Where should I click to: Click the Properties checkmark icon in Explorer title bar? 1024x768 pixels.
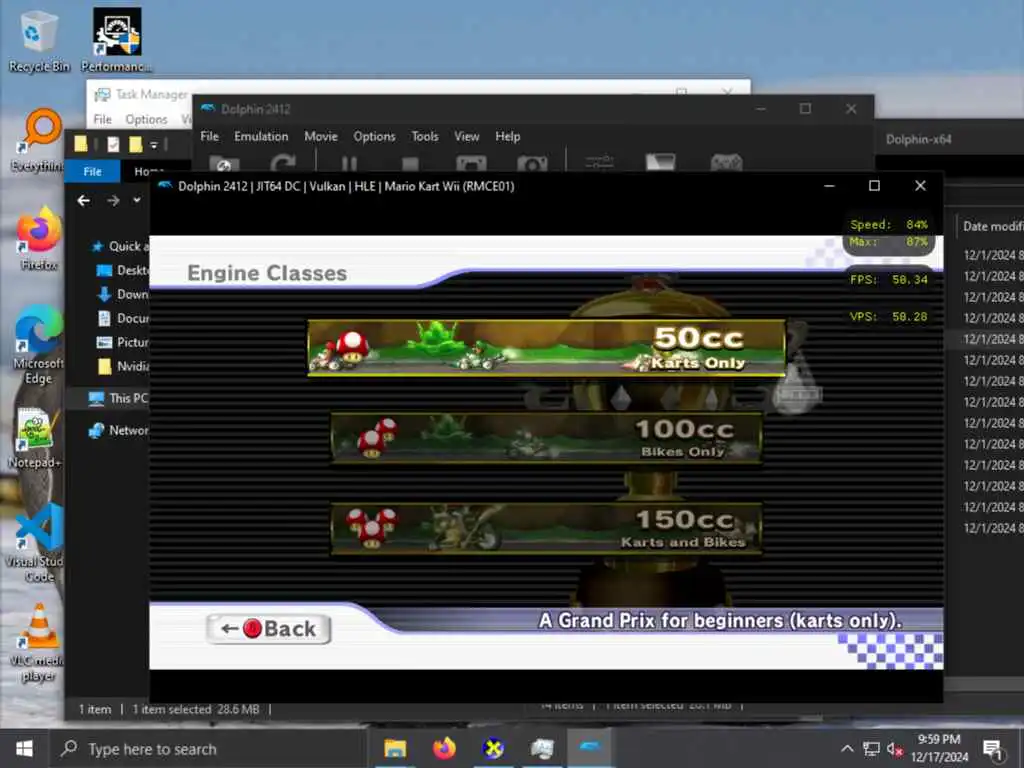pos(113,144)
